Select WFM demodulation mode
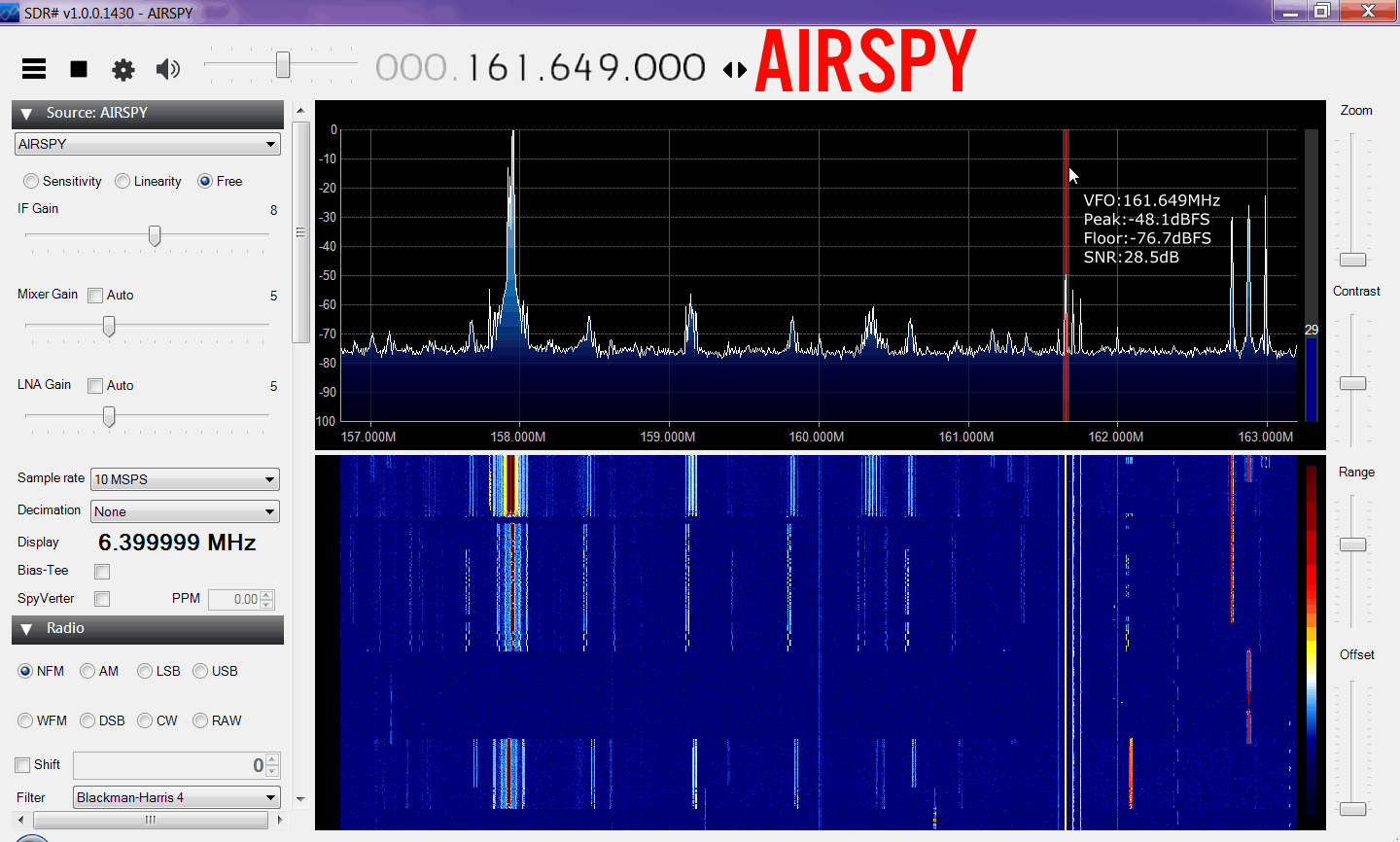Image resolution: width=1400 pixels, height=842 pixels. 26,720
